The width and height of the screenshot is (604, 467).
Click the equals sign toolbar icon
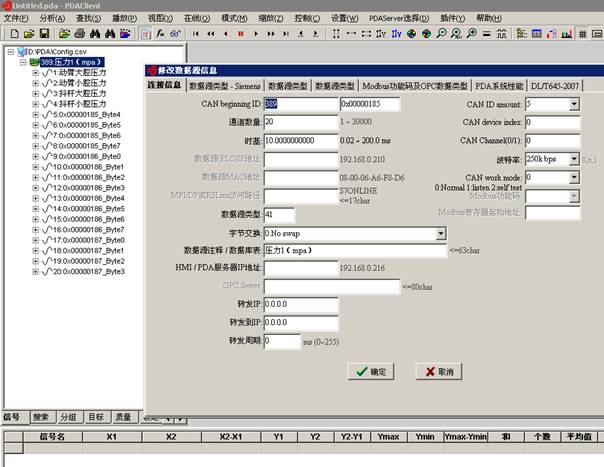487,34
